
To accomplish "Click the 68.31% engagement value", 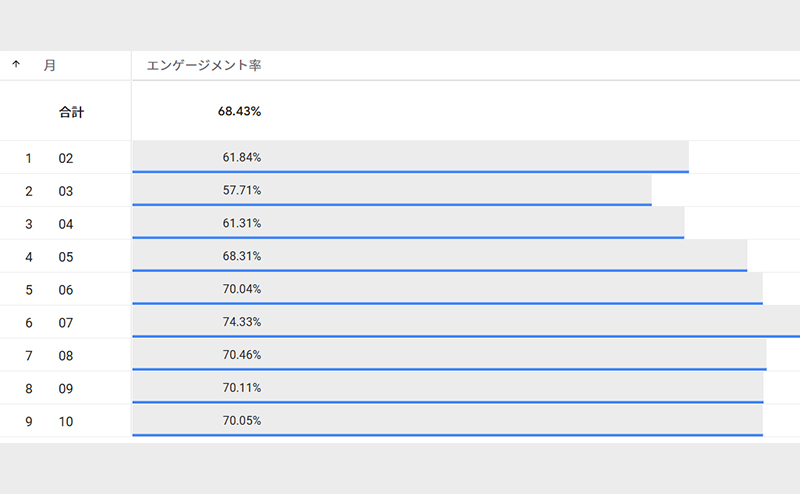I will (x=242, y=256).
